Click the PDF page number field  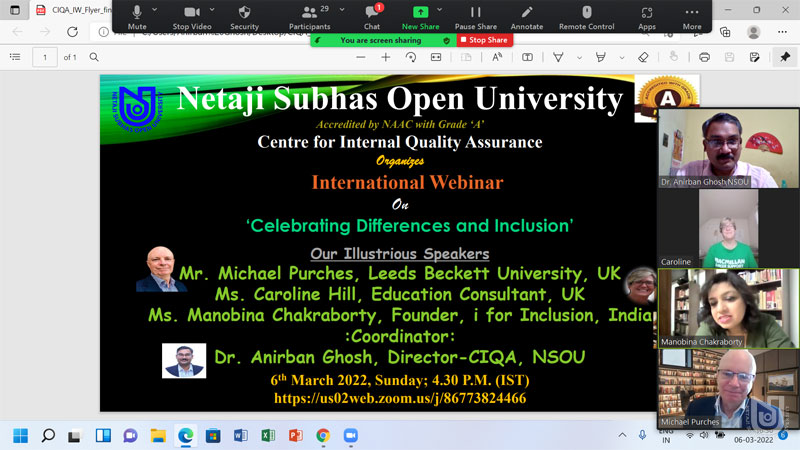(45, 57)
